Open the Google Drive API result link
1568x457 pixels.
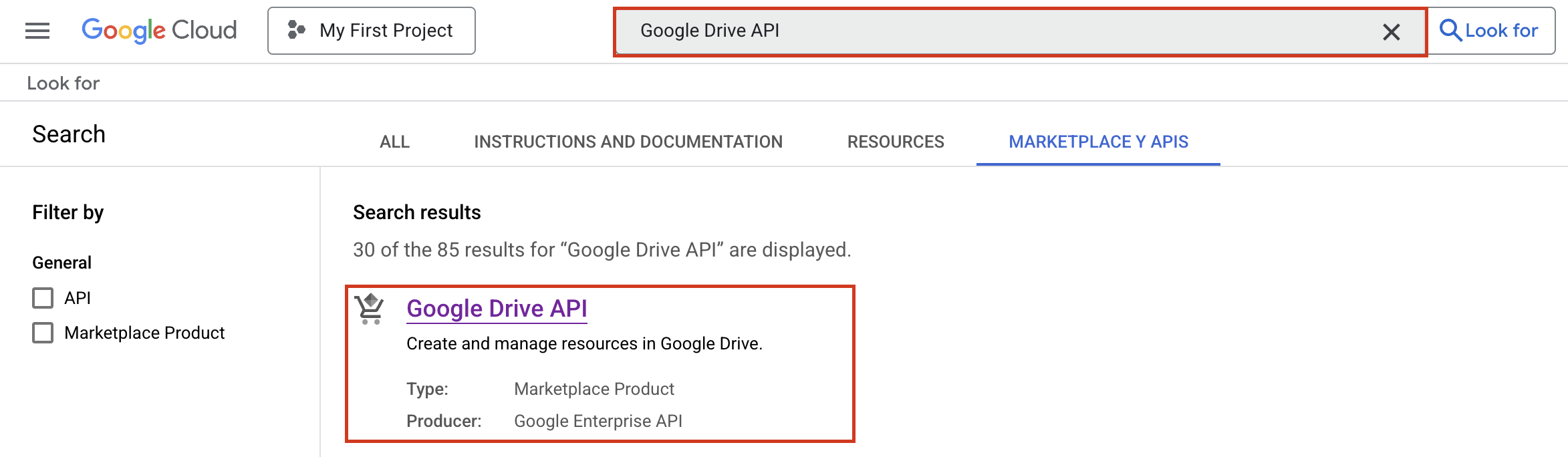[x=497, y=309]
